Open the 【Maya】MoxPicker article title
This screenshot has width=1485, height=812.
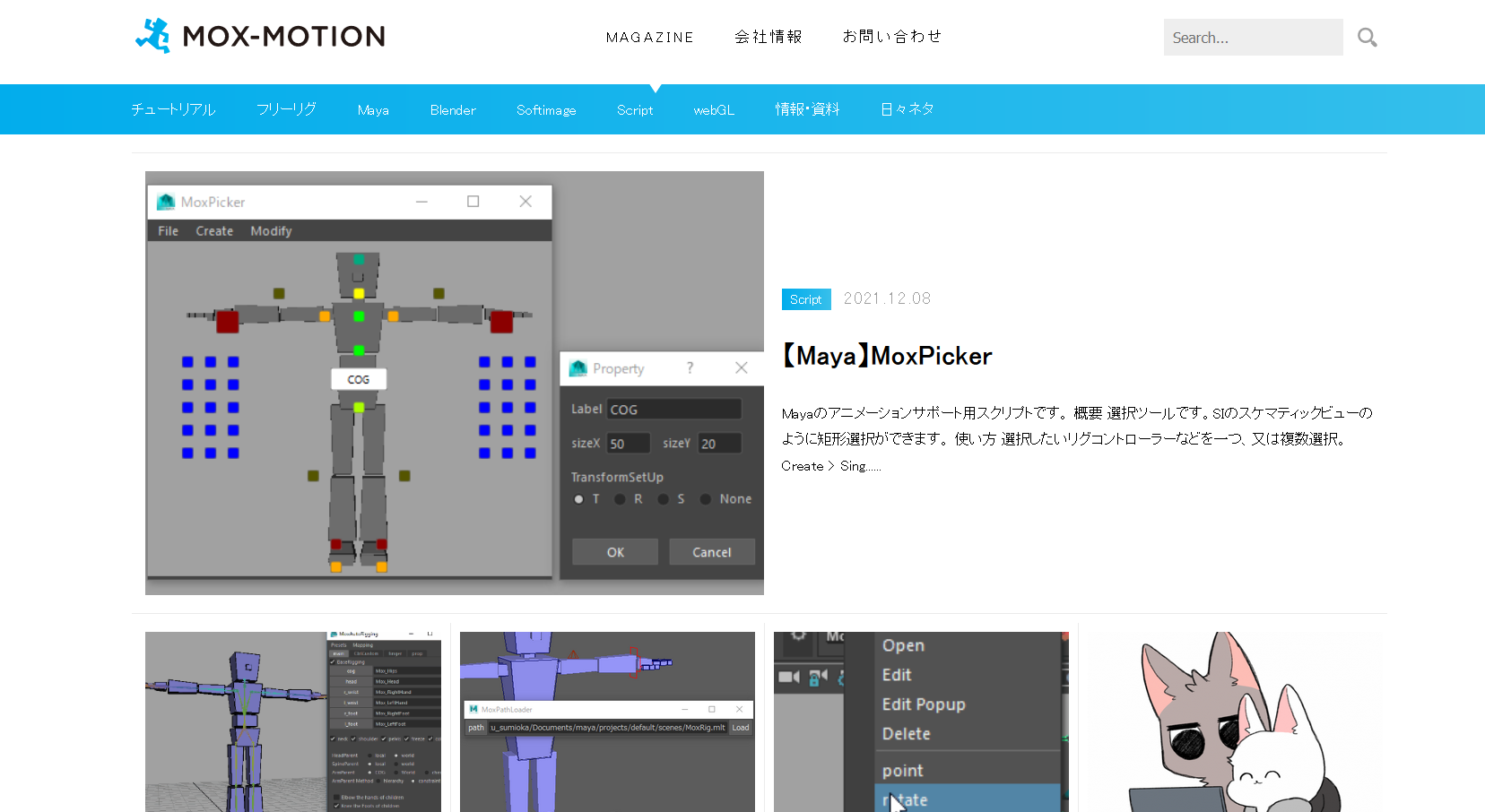(x=885, y=356)
